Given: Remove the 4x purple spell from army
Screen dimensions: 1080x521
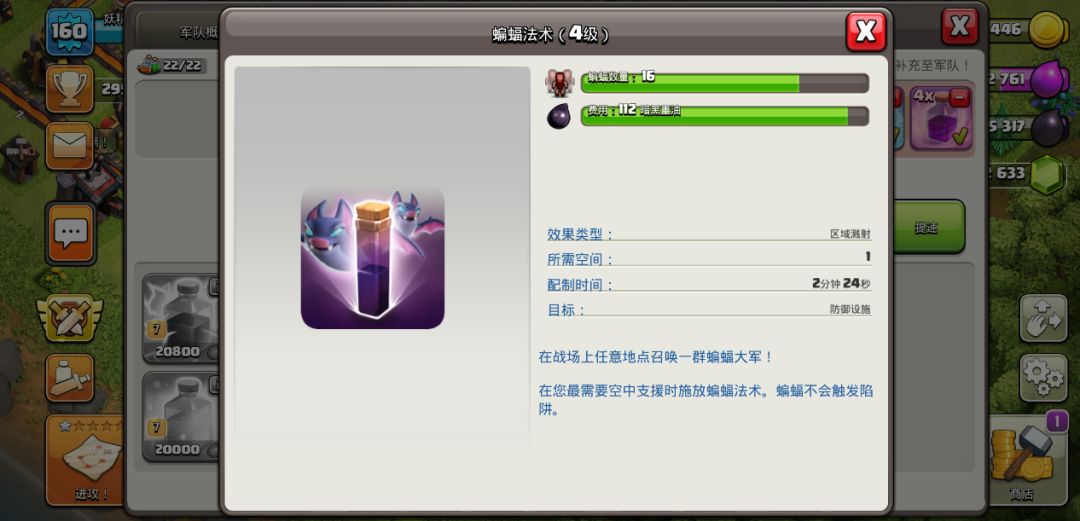Looking at the screenshot, I should (958, 97).
